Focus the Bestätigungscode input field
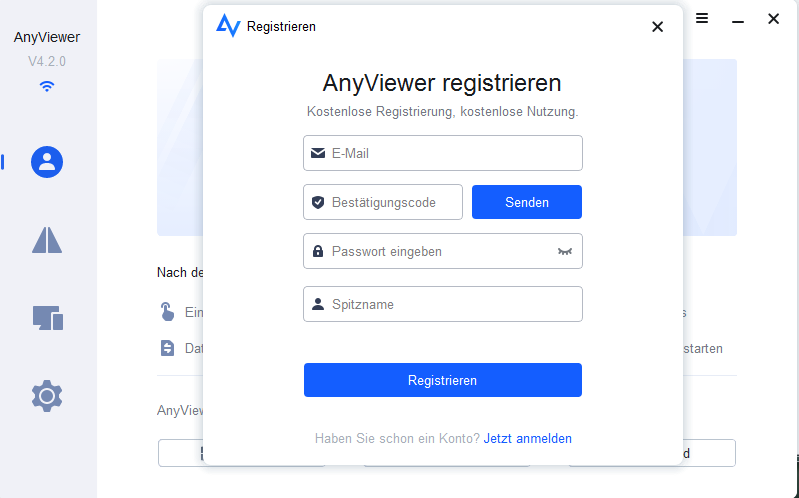Screen dimensions: 799x498 pos(390,202)
